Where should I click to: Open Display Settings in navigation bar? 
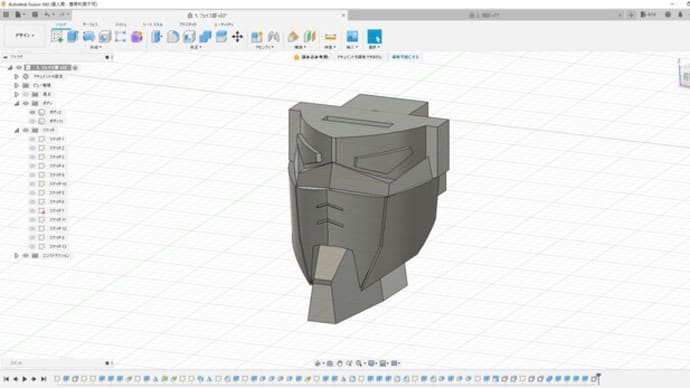372,363
